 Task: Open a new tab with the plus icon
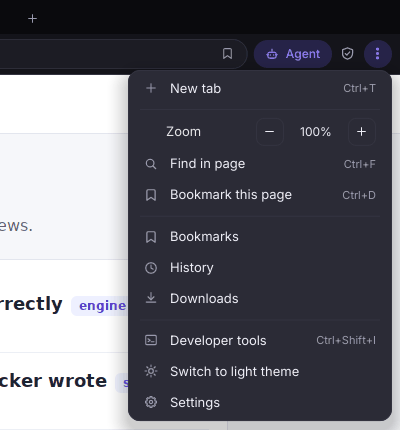pos(32,19)
